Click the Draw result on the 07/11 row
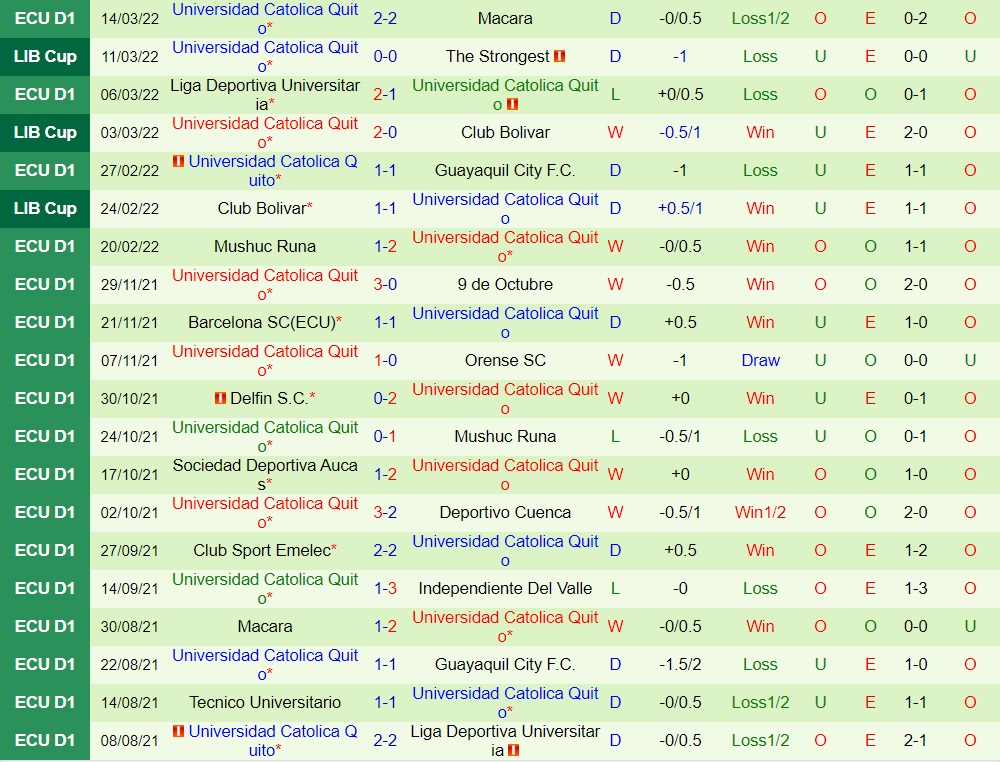The width and height of the screenshot is (1000, 762). pos(760,360)
